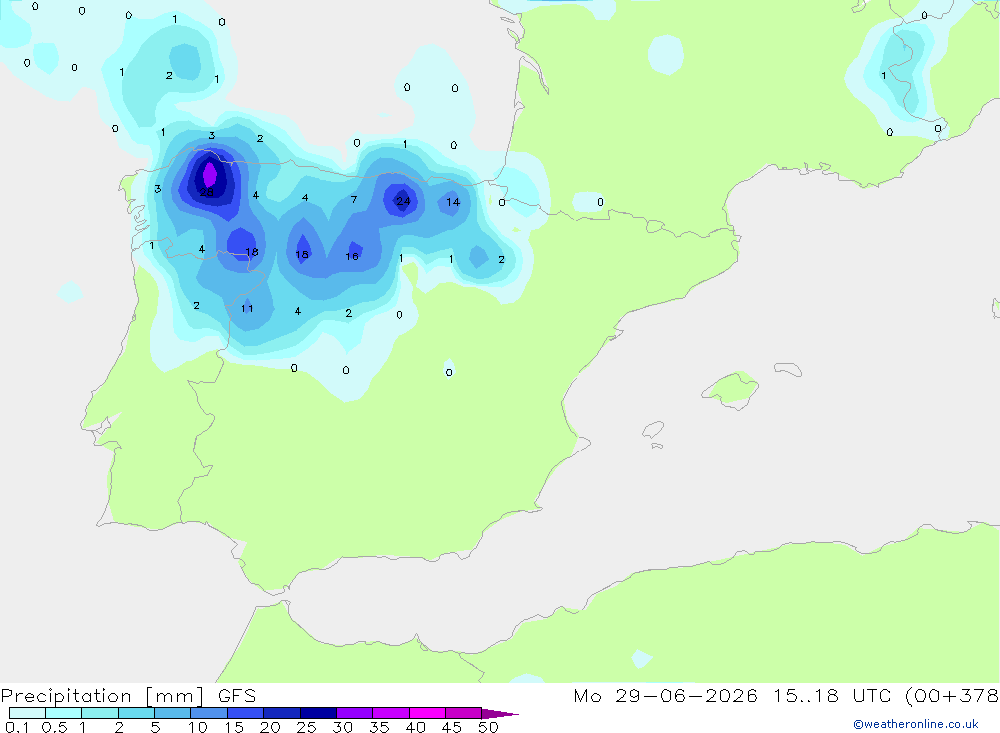Click the '35' legend label
Image resolution: width=1000 pixels, height=733 pixels.
point(379,727)
